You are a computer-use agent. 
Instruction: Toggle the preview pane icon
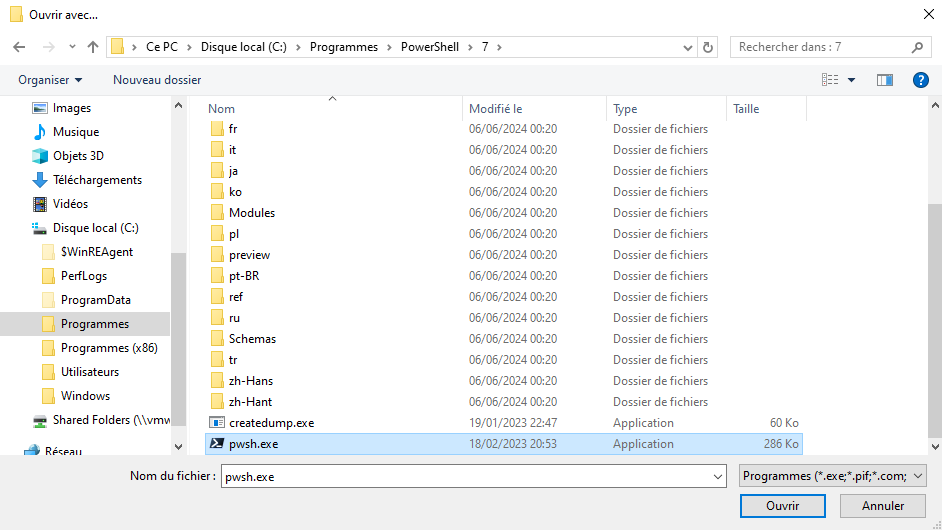pos(884,80)
